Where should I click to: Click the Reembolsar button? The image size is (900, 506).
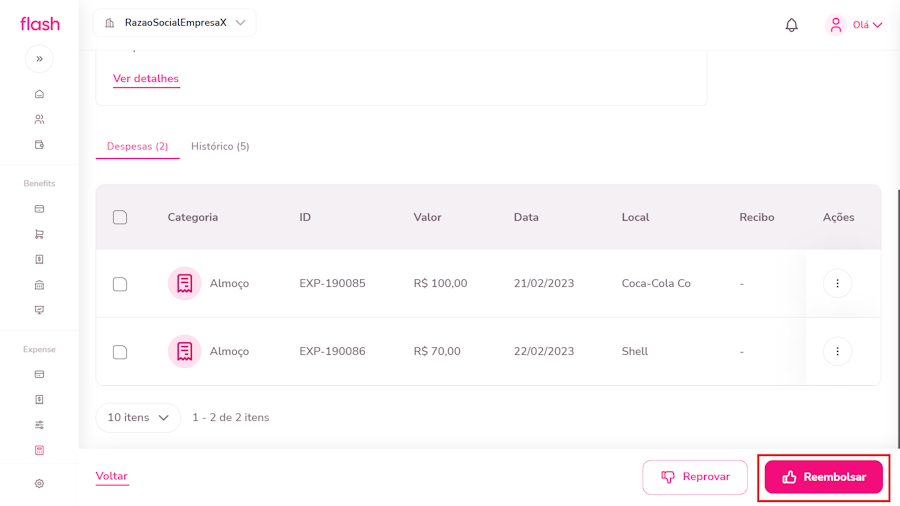[x=823, y=477]
